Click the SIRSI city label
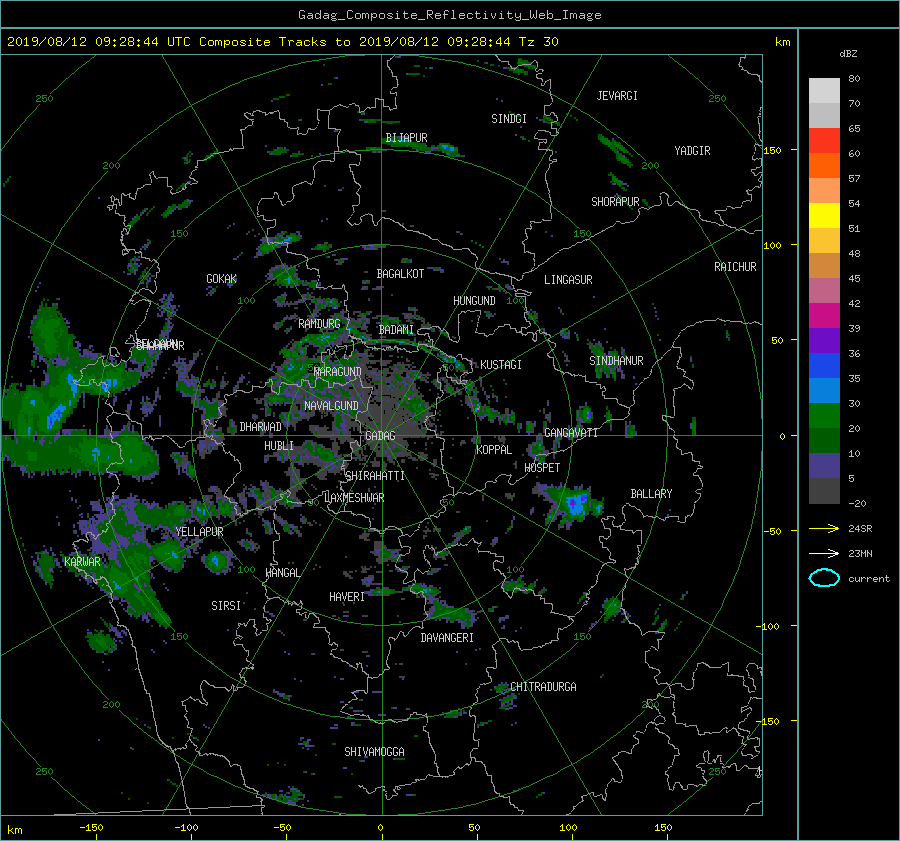Screen dimensions: 900x841 click(x=226, y=606)
